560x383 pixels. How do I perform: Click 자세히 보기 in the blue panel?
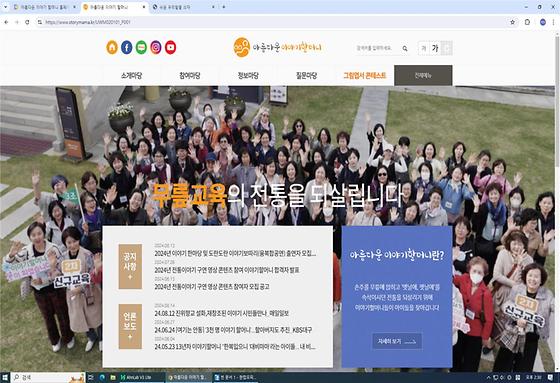(397, 342)
